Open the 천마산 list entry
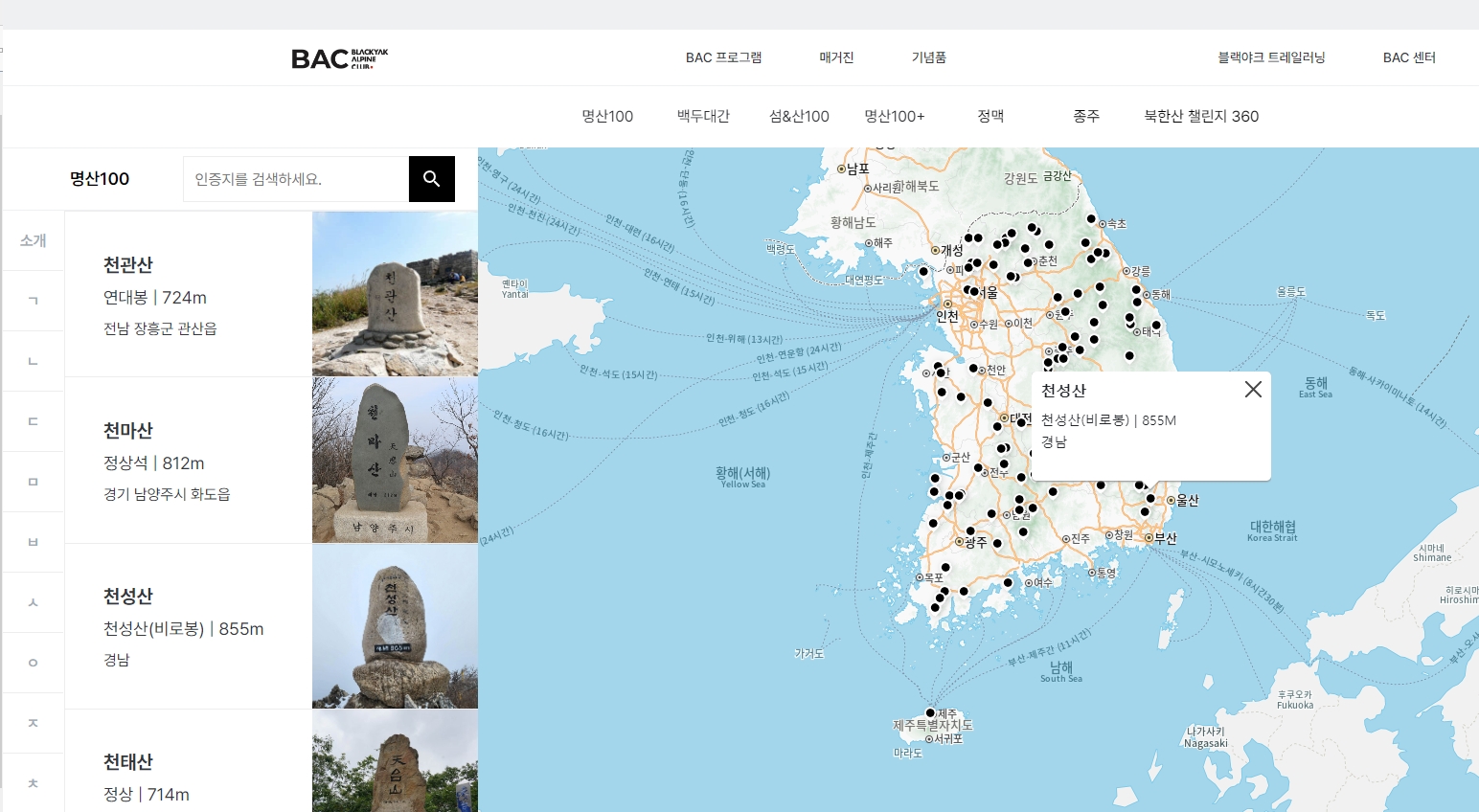Screen dimensions: 1479x812 click(x=271, y=461)
